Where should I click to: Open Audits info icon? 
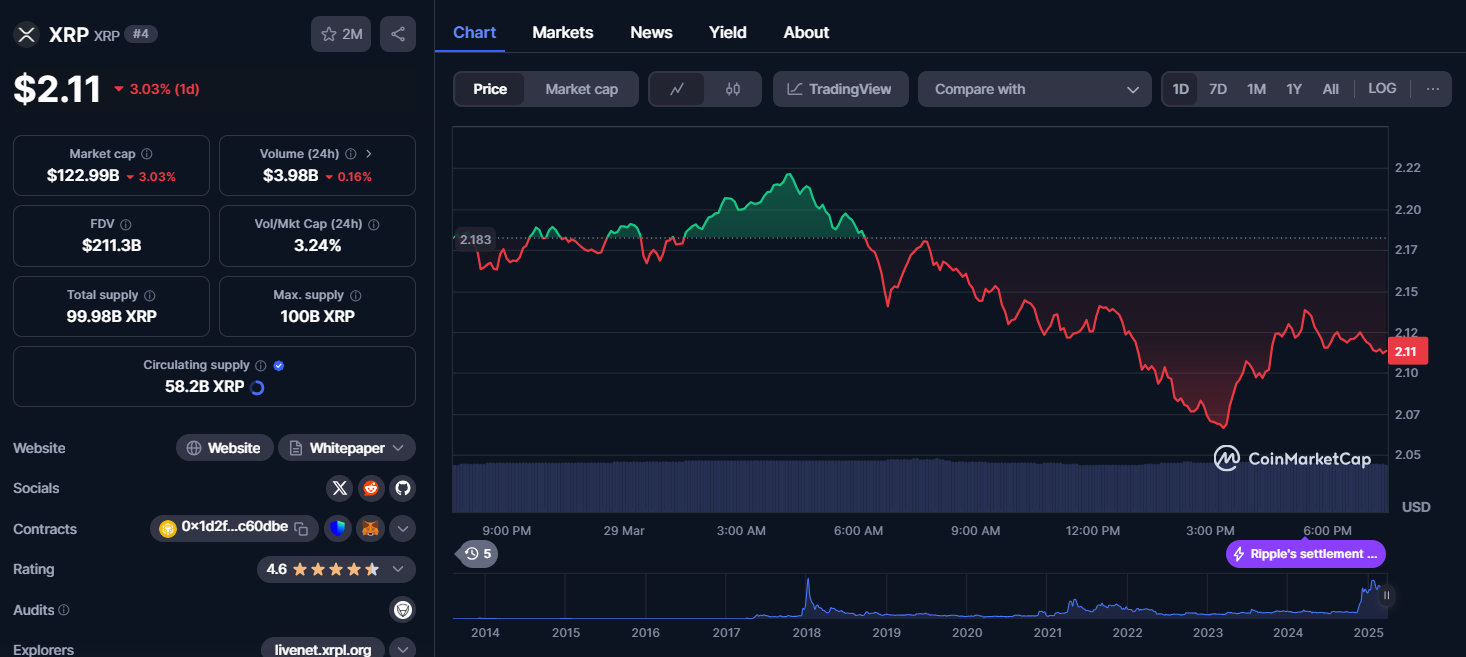click(x=64, y=610)
